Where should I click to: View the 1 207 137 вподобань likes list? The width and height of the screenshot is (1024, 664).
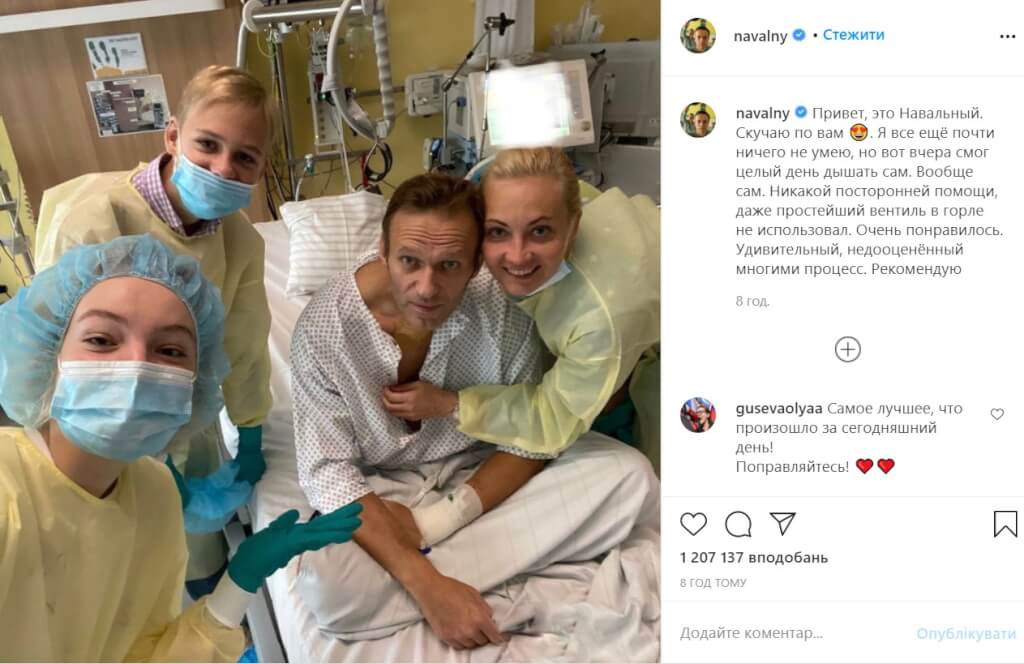pyautogui.click(x=754, y=558)
